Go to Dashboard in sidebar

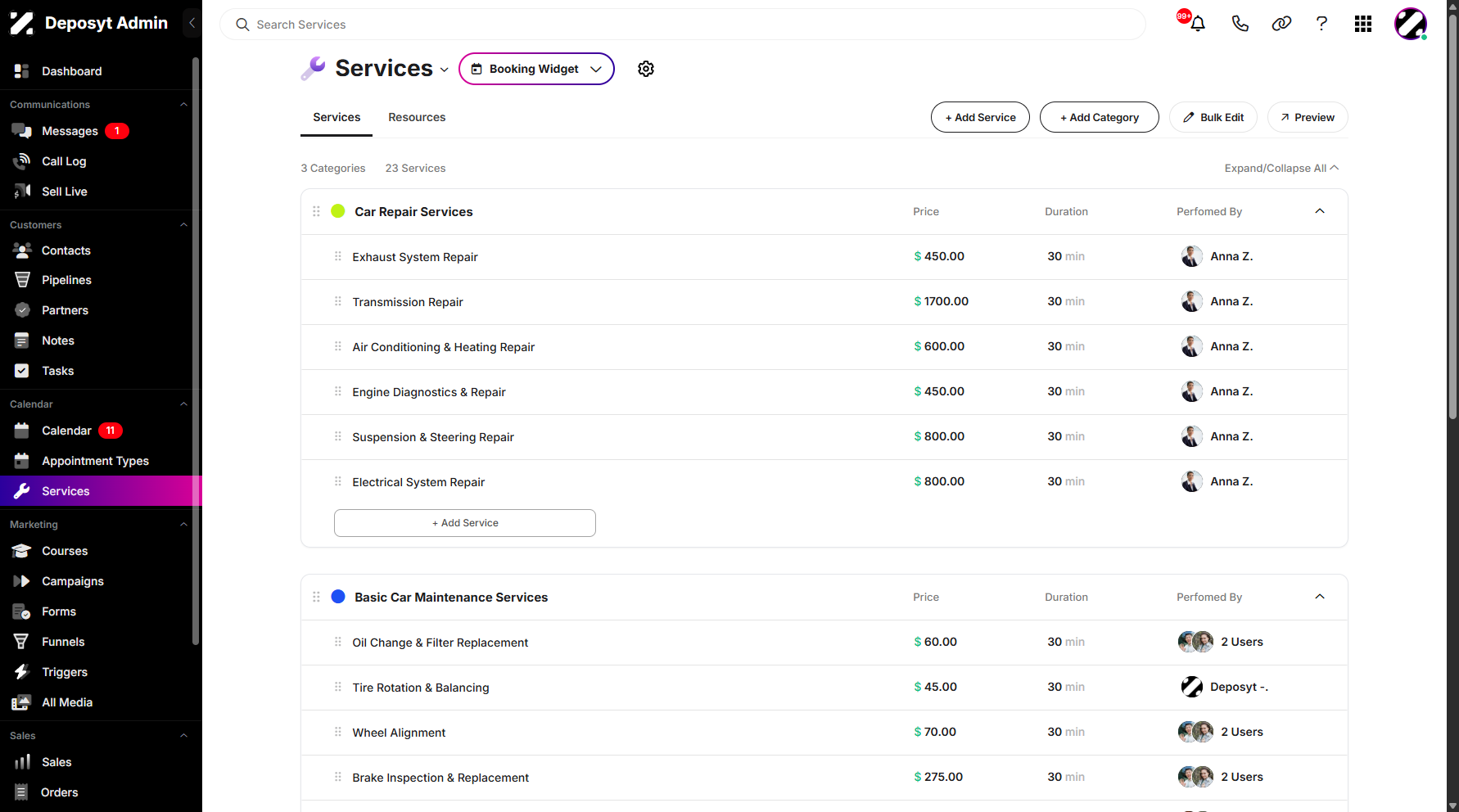click(x=72, y=71)
